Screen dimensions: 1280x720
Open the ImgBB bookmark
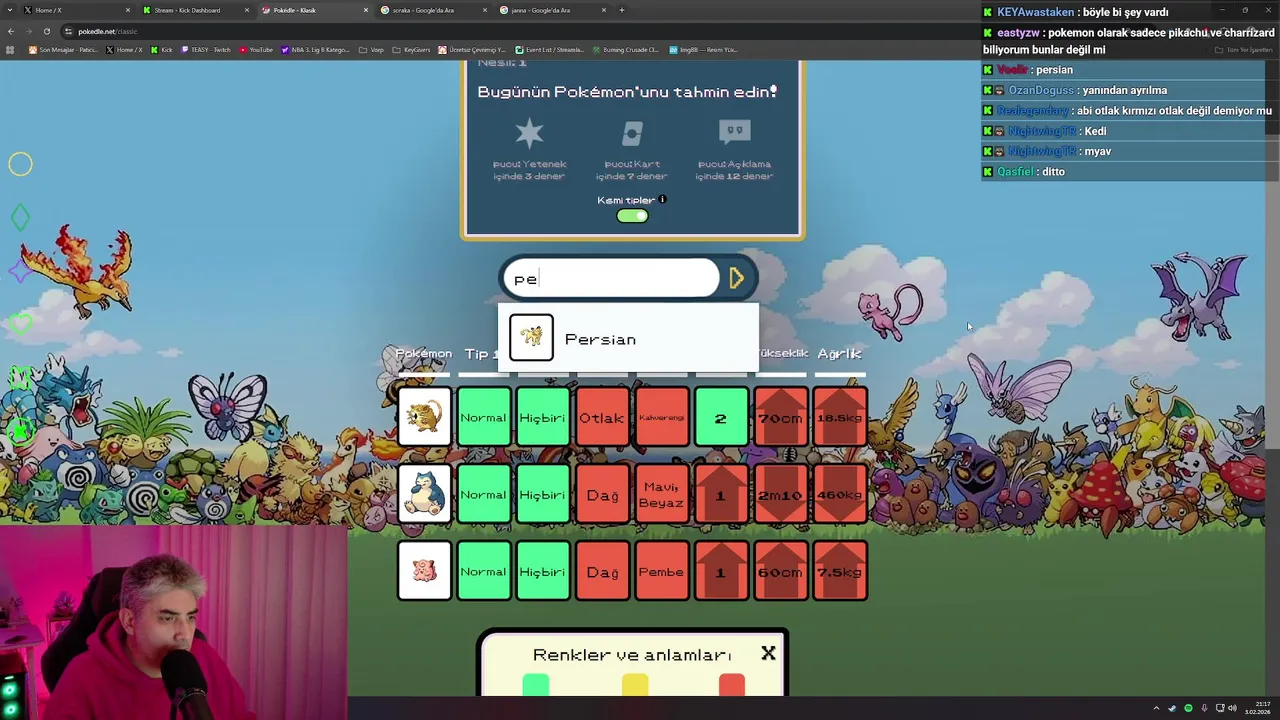coord(703,49)
